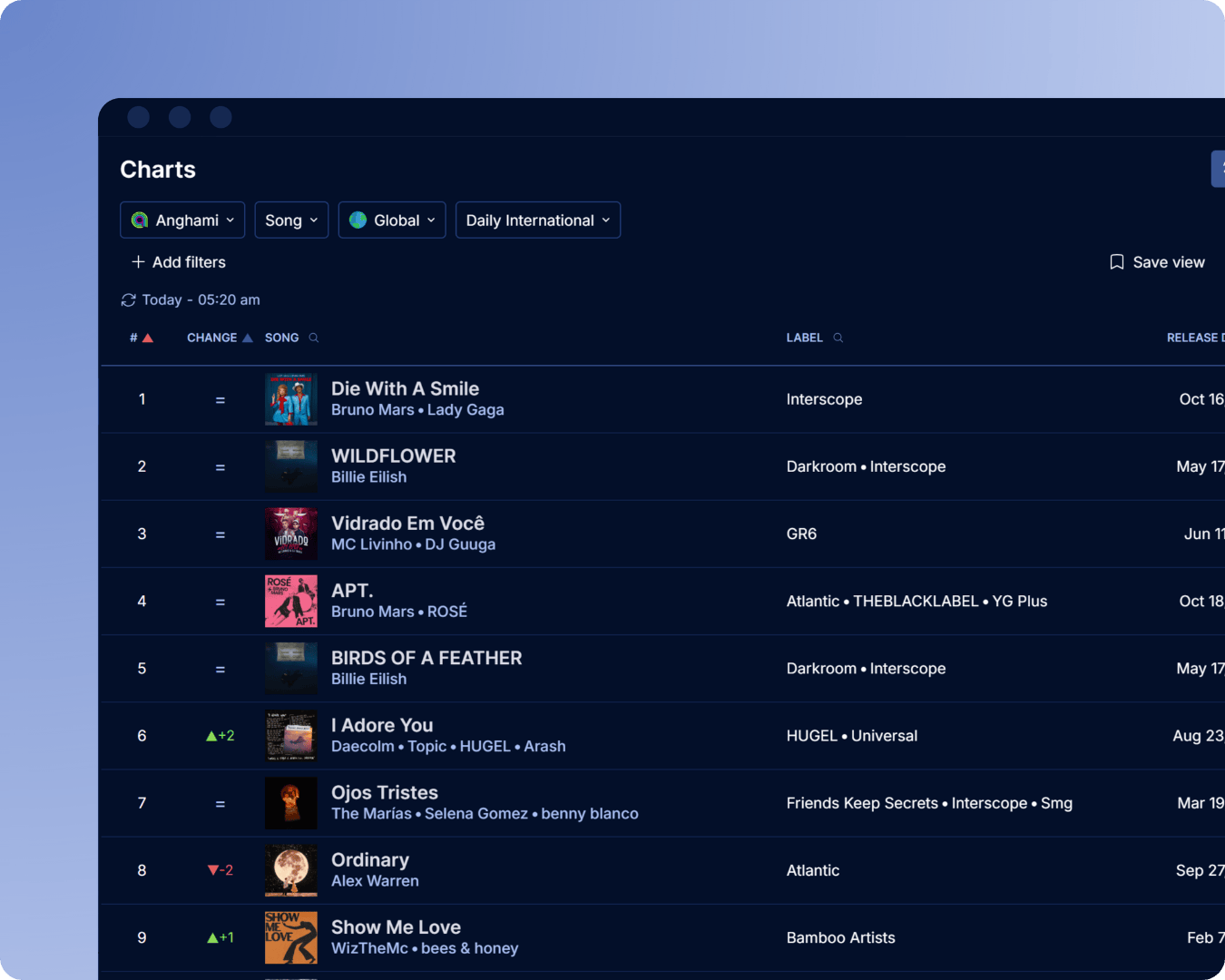The image size is (1225, 980).
Task: Open the Selena Gomez artist link
Action: (x=476, y=813)
